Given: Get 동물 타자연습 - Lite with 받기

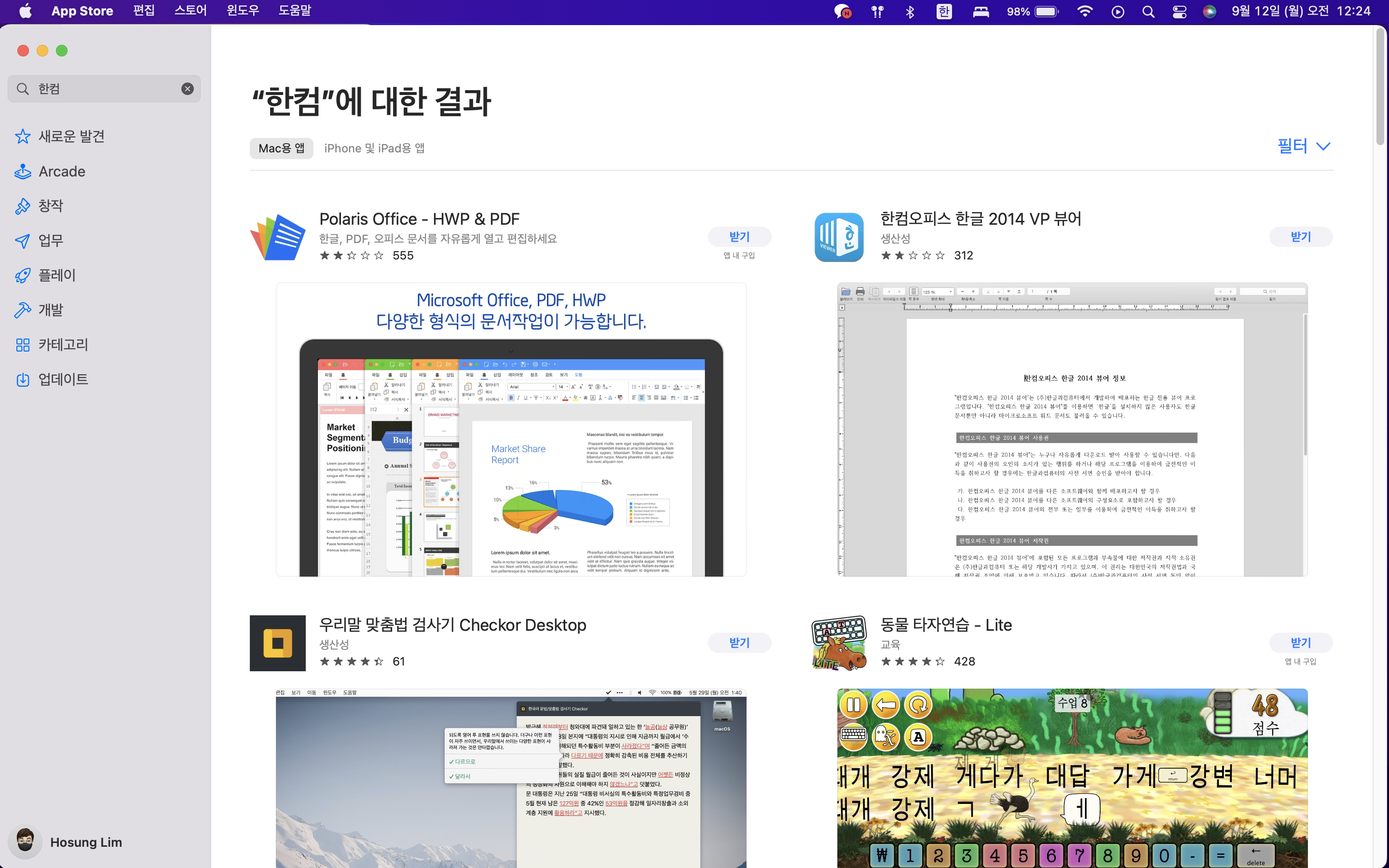Looking at the screenshot, I should [x=1301, y=642].
